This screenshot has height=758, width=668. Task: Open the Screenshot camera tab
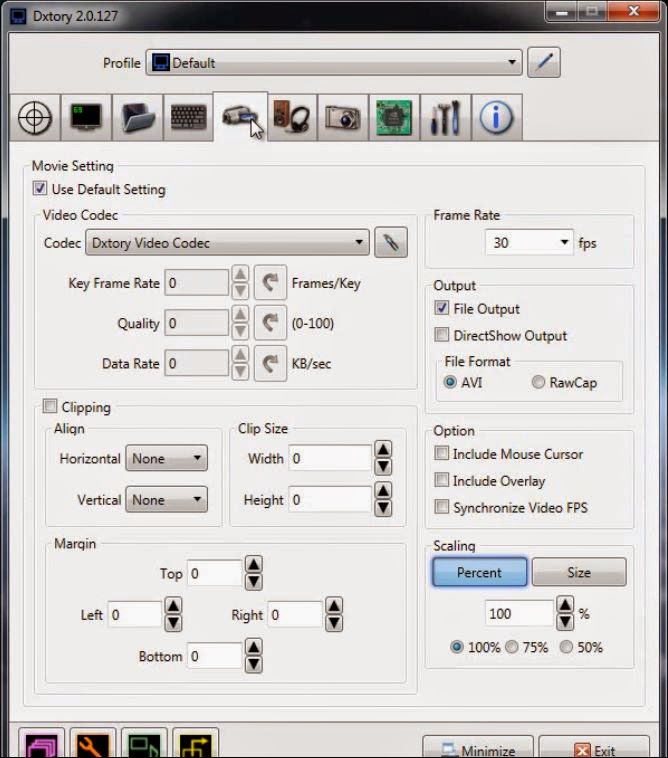343,117
